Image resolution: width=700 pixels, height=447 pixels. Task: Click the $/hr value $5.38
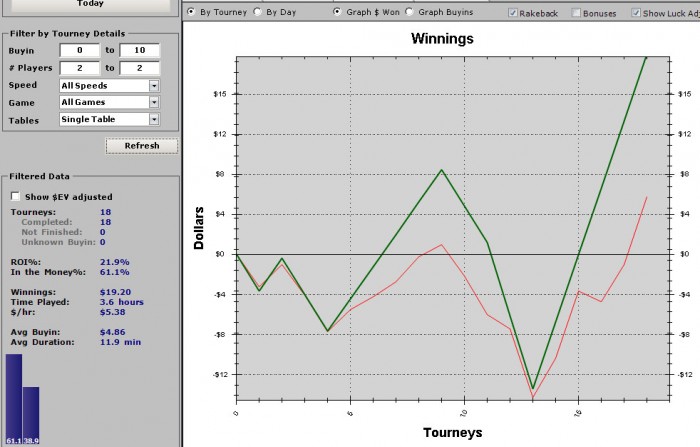click(112, 312)
